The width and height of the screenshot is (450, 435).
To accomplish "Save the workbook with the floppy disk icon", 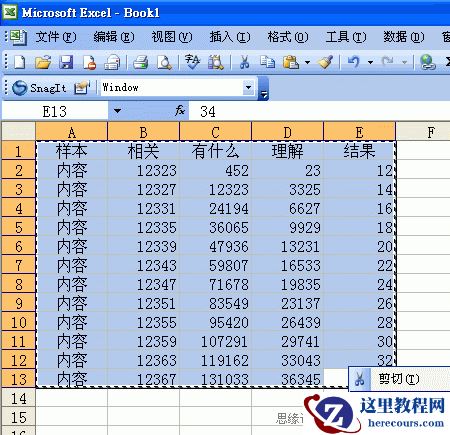I will pos(66,62).
